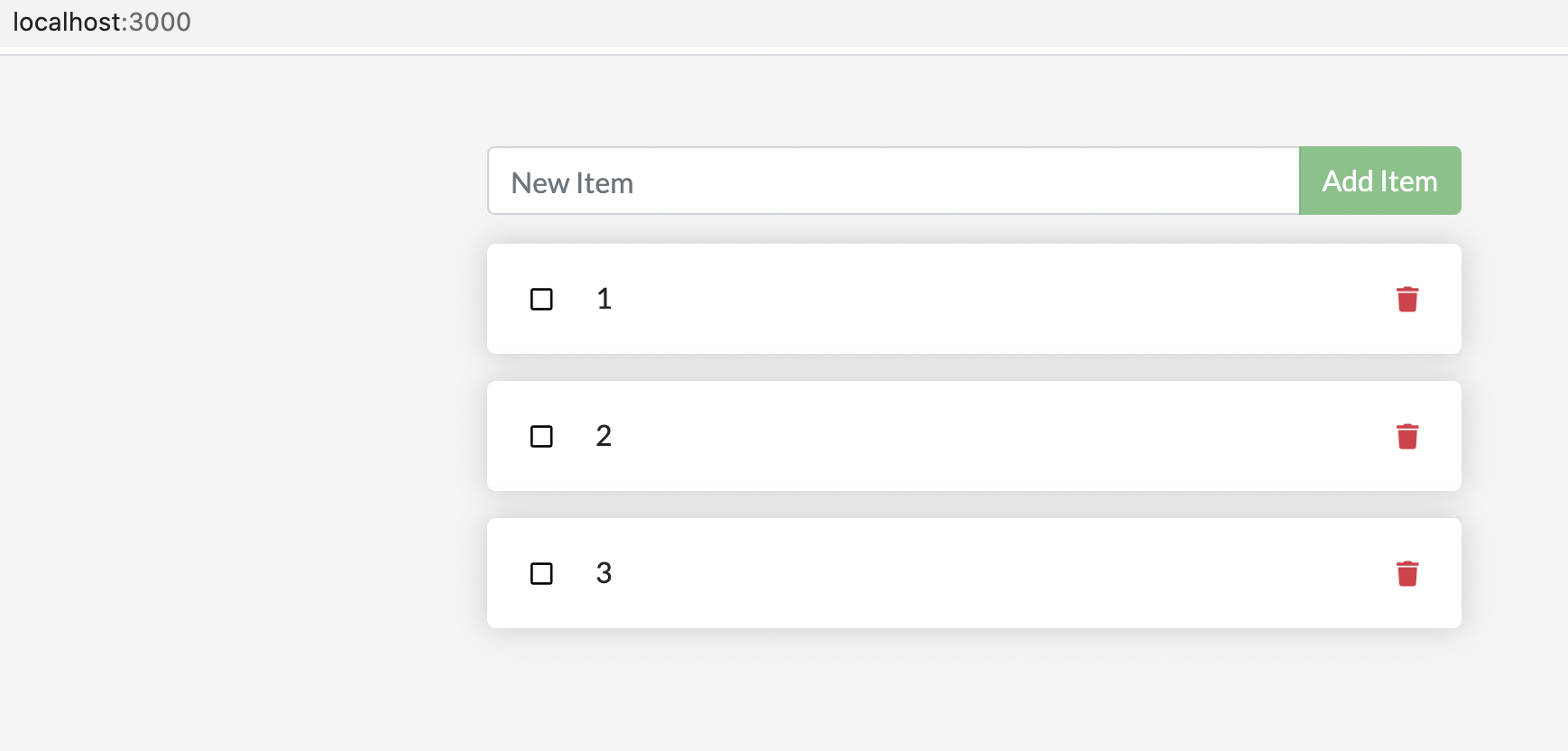This screenshot has height=751, width=1568.
Task: Toggle the checkbox next to item 3
Action: click(541, 573)
